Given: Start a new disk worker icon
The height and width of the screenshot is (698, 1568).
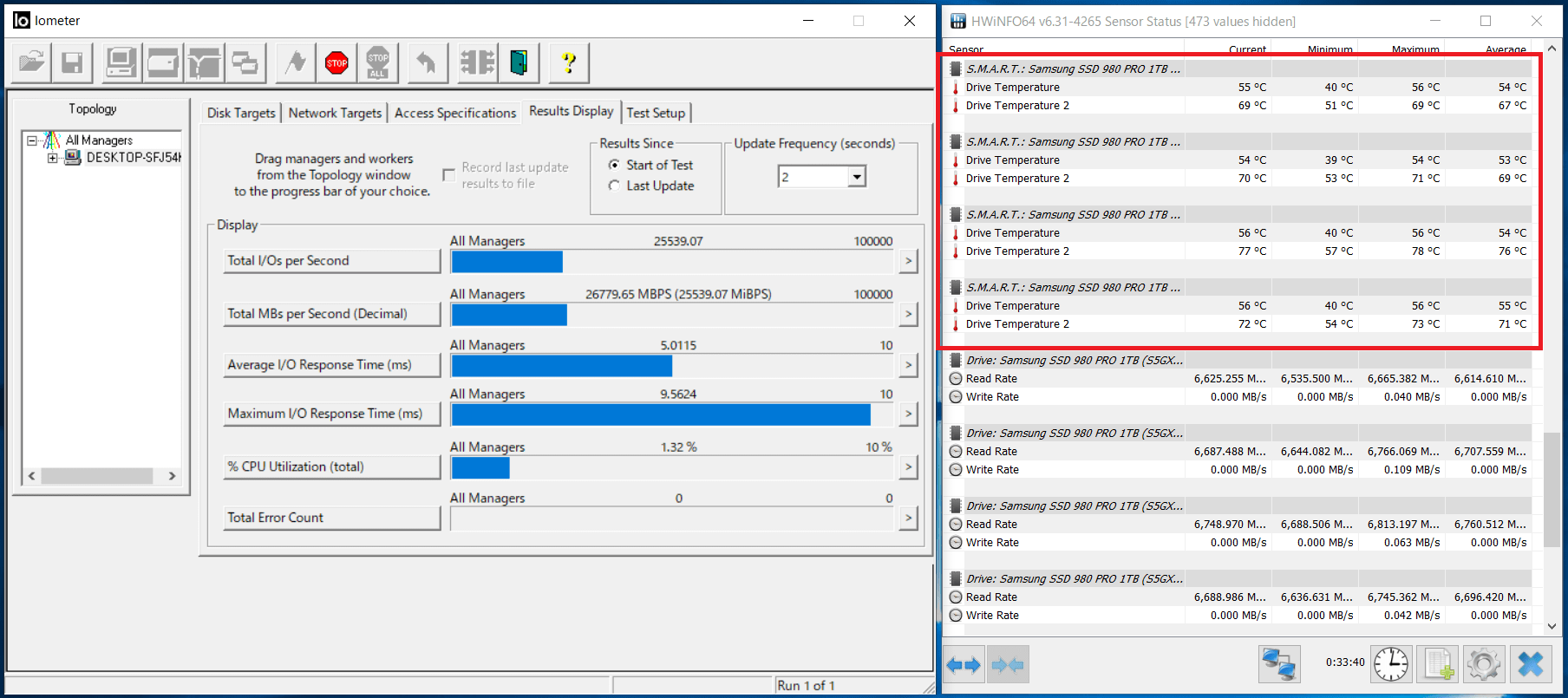Looking at the screenshot, I should point(162,62).
